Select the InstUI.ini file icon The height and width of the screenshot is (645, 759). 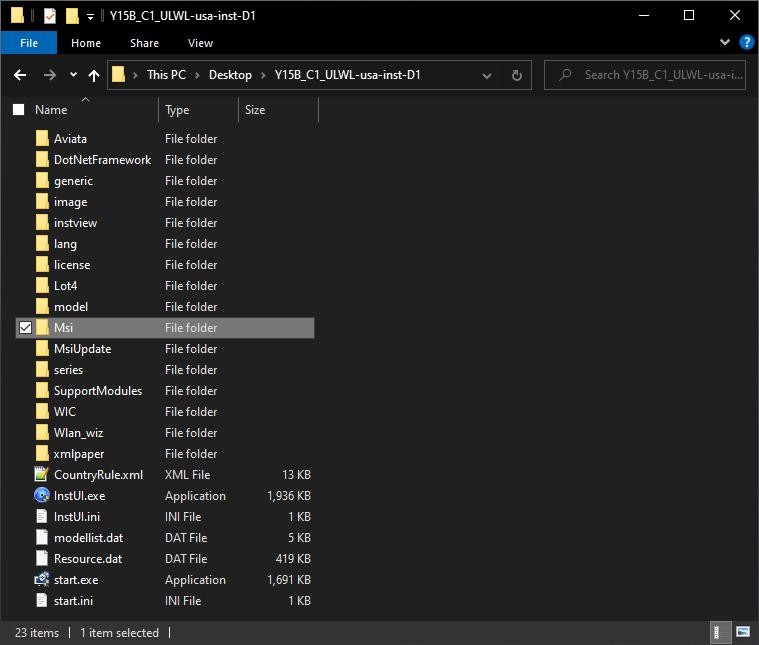[x=42, y=517]
